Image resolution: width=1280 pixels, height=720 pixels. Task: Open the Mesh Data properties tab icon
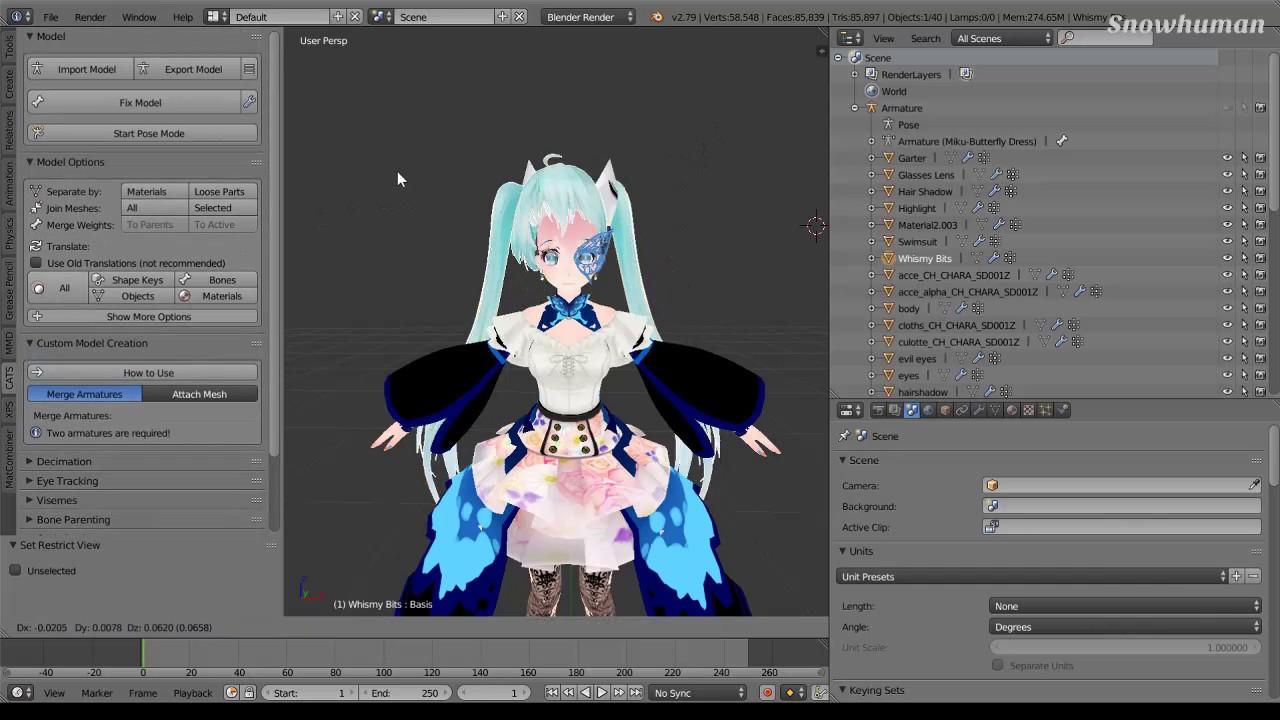coord(995,410)
